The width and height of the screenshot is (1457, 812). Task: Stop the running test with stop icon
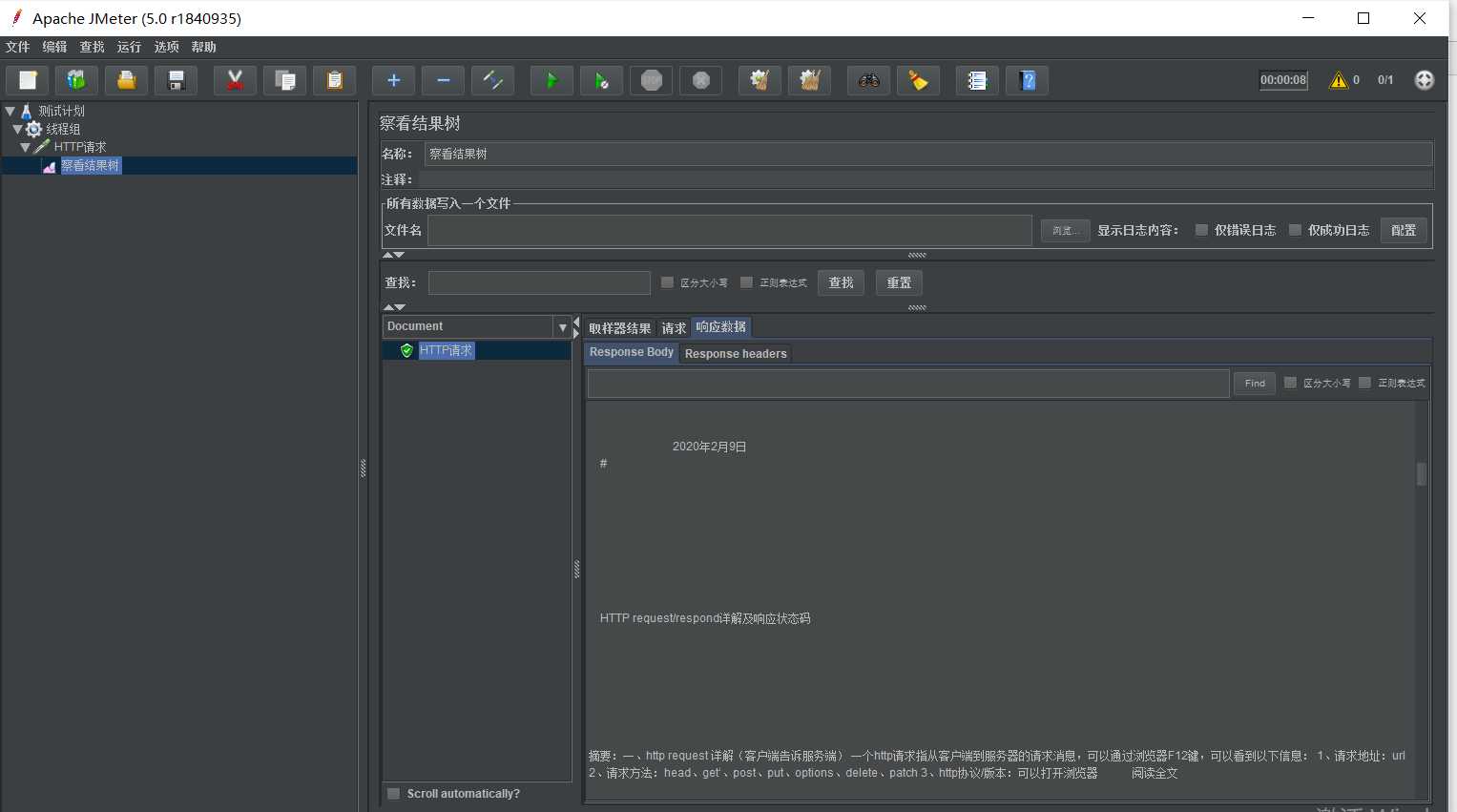pos(651,81)
